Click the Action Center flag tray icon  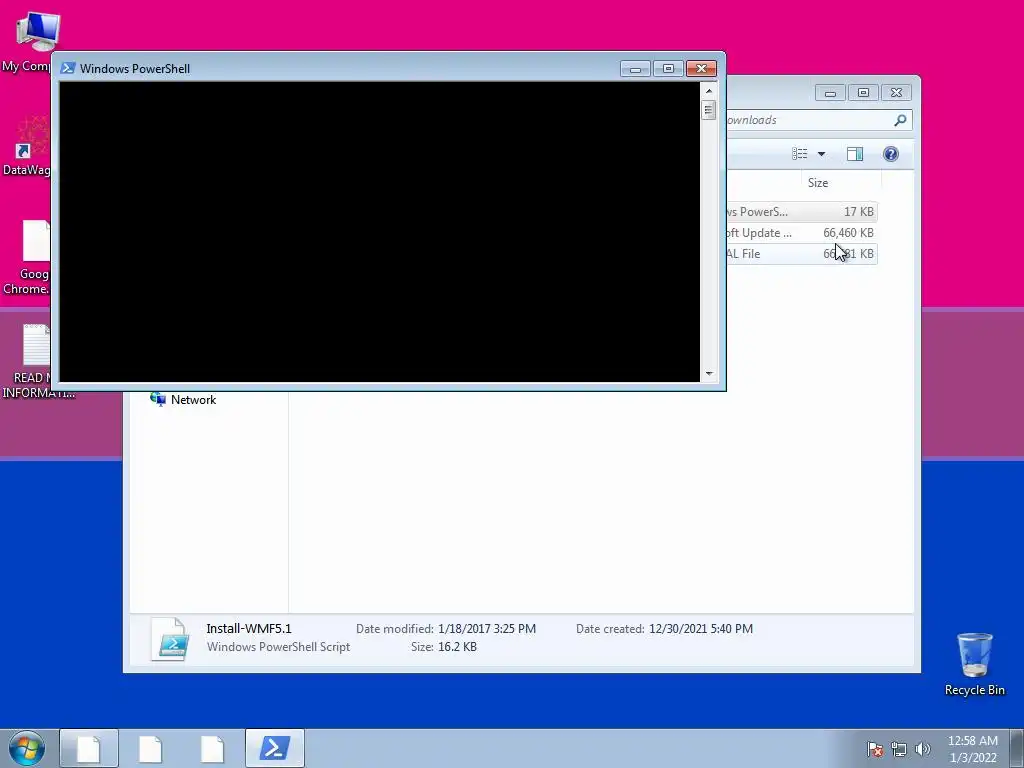click(874, 749)
